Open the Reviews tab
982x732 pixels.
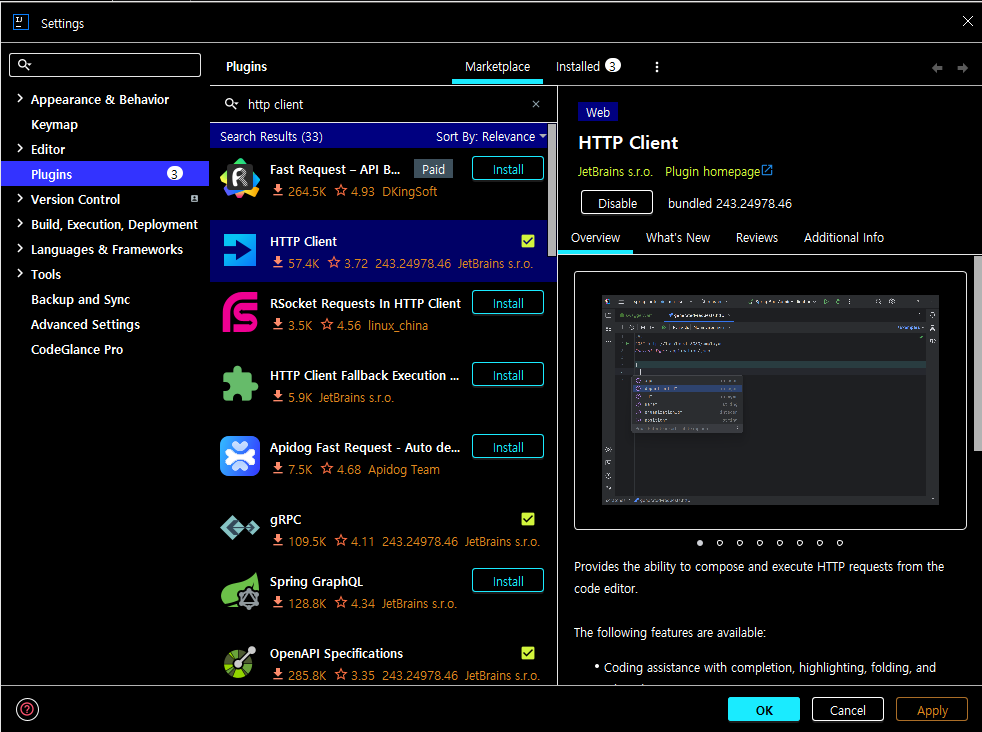757,238
